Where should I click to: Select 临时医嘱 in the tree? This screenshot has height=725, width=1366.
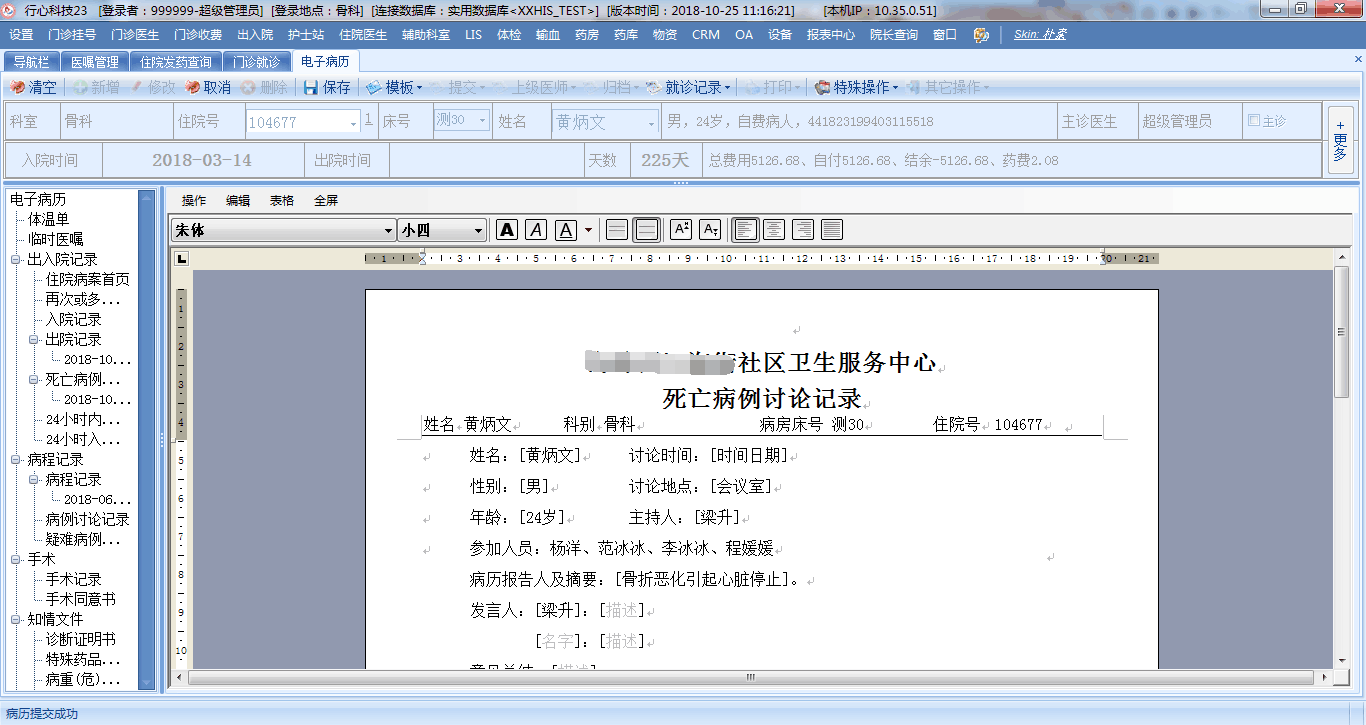click(x=55, y=239)
